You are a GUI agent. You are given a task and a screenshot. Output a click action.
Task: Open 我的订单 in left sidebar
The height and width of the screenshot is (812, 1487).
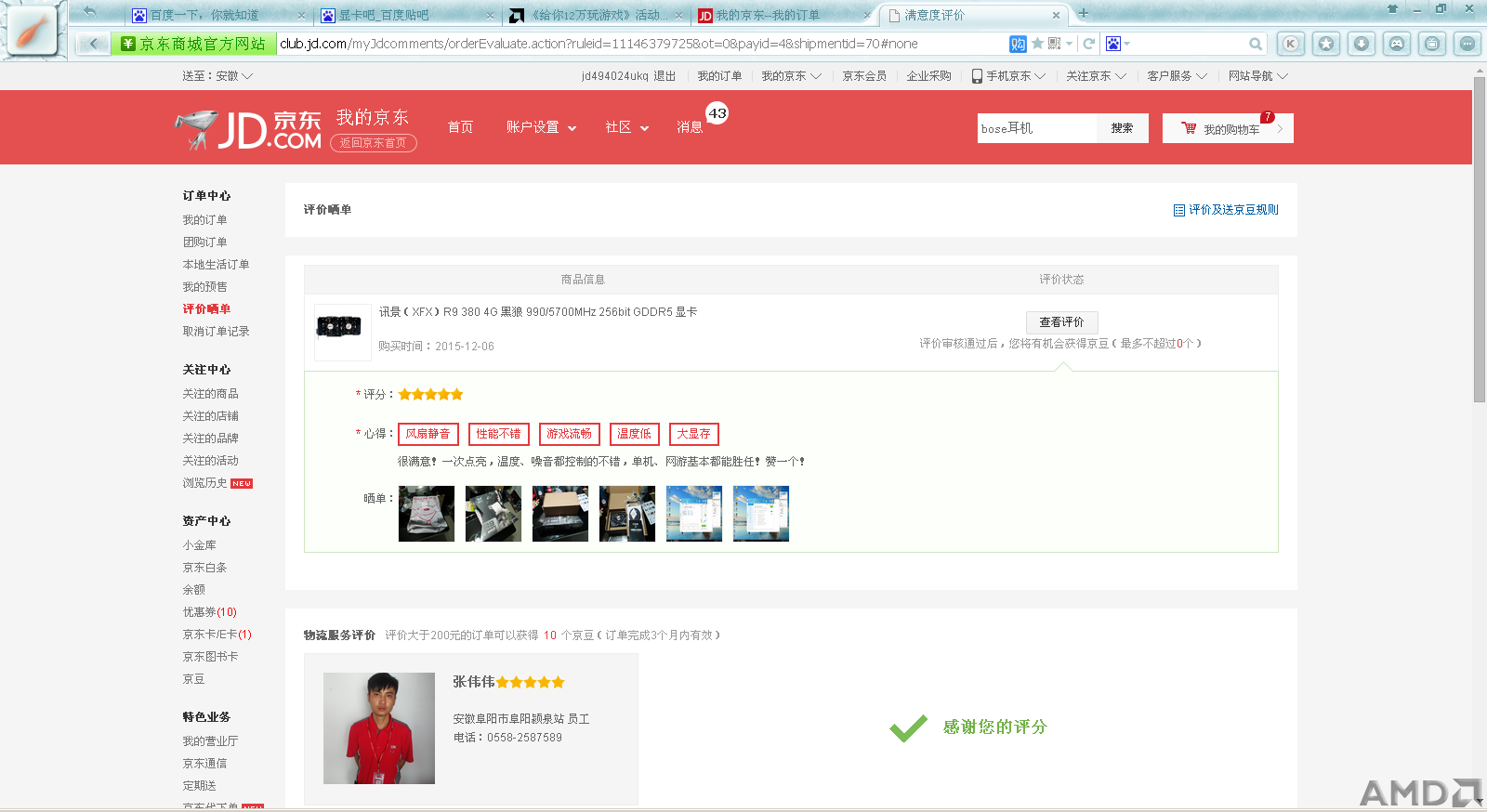(x=204, y=220)
